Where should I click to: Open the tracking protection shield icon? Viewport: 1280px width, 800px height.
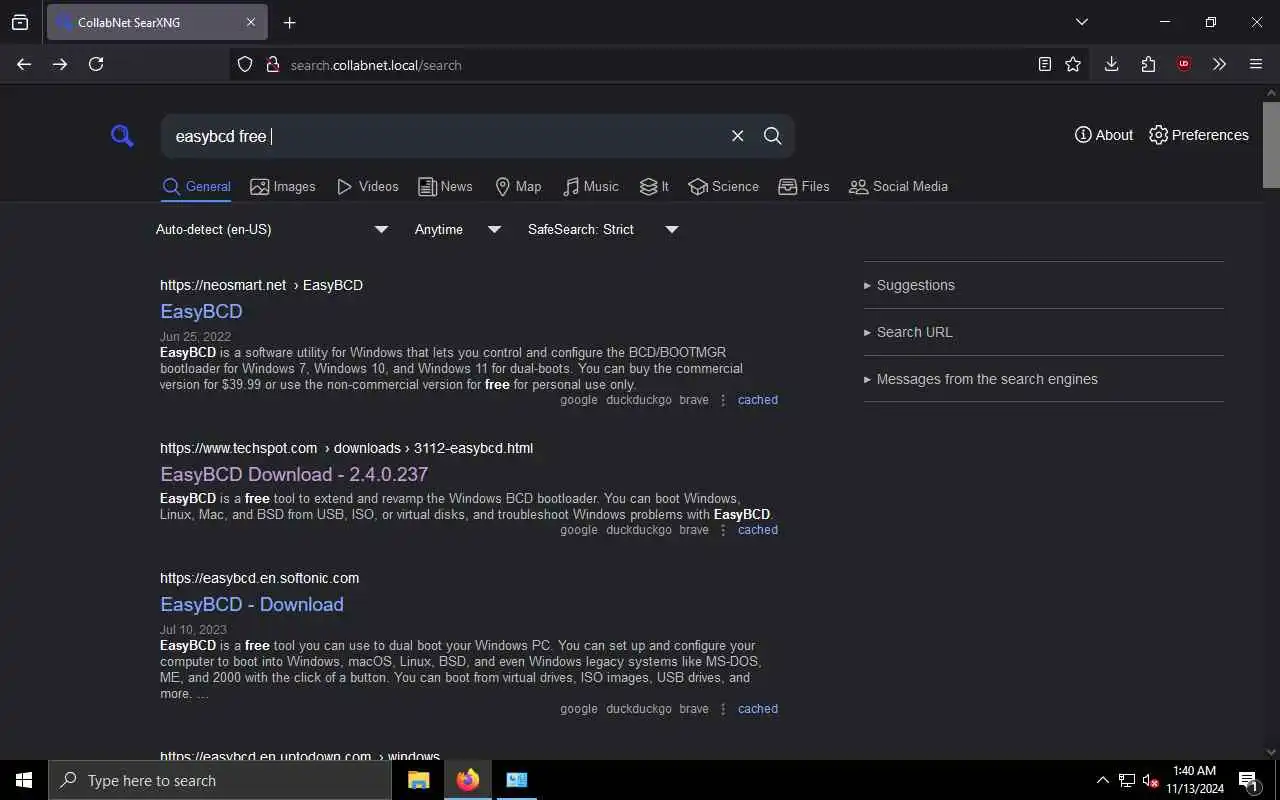(245, 64)
